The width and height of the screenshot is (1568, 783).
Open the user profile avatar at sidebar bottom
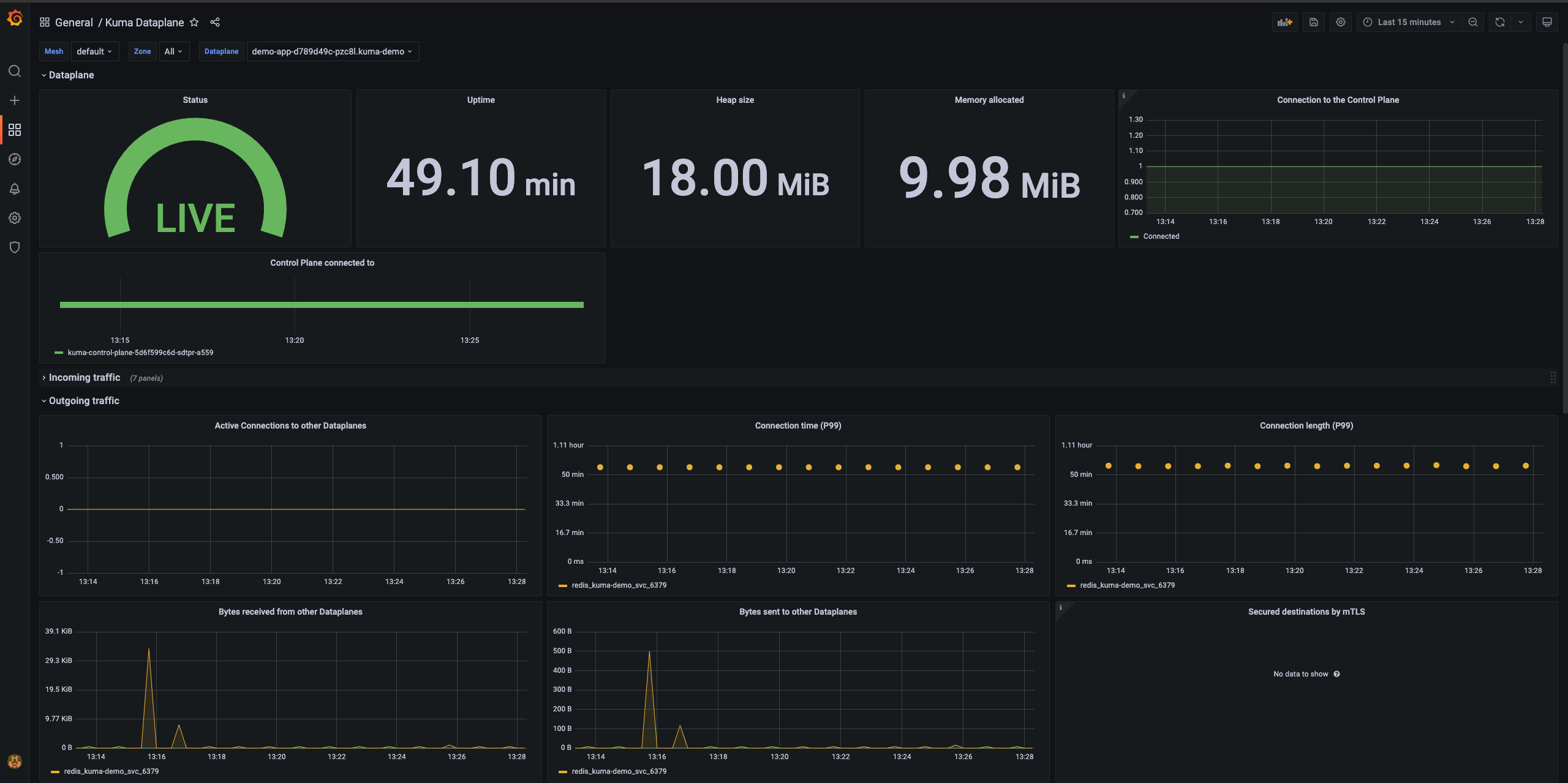(x=15, y=762)
